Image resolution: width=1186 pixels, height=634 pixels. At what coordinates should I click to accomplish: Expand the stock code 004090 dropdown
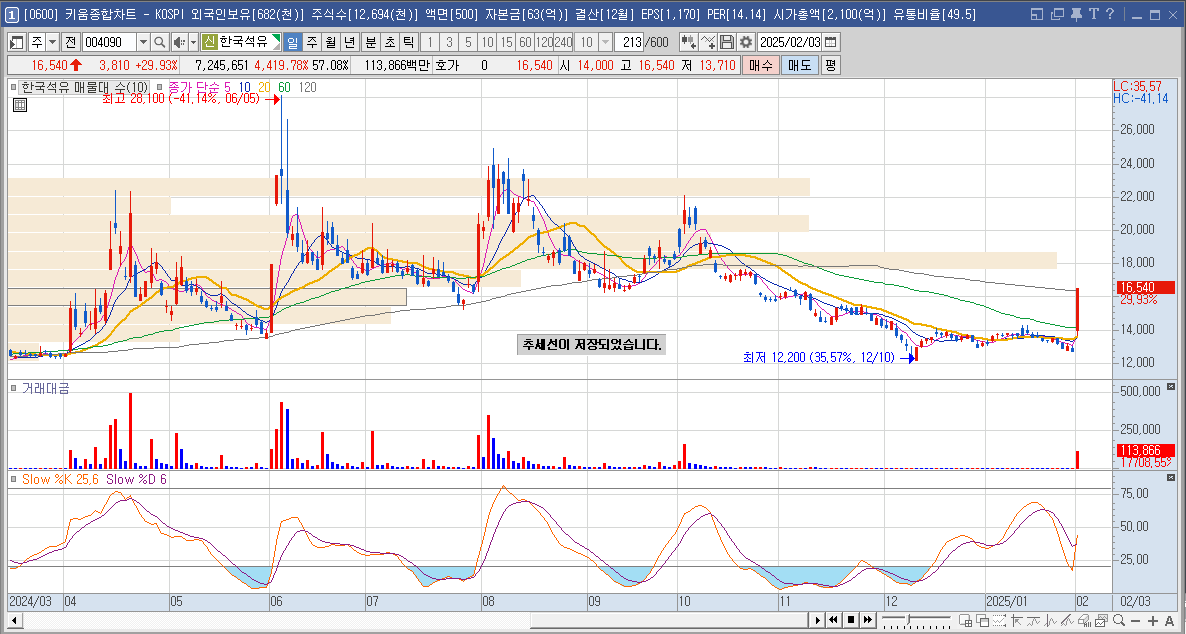tap(143, 42)
